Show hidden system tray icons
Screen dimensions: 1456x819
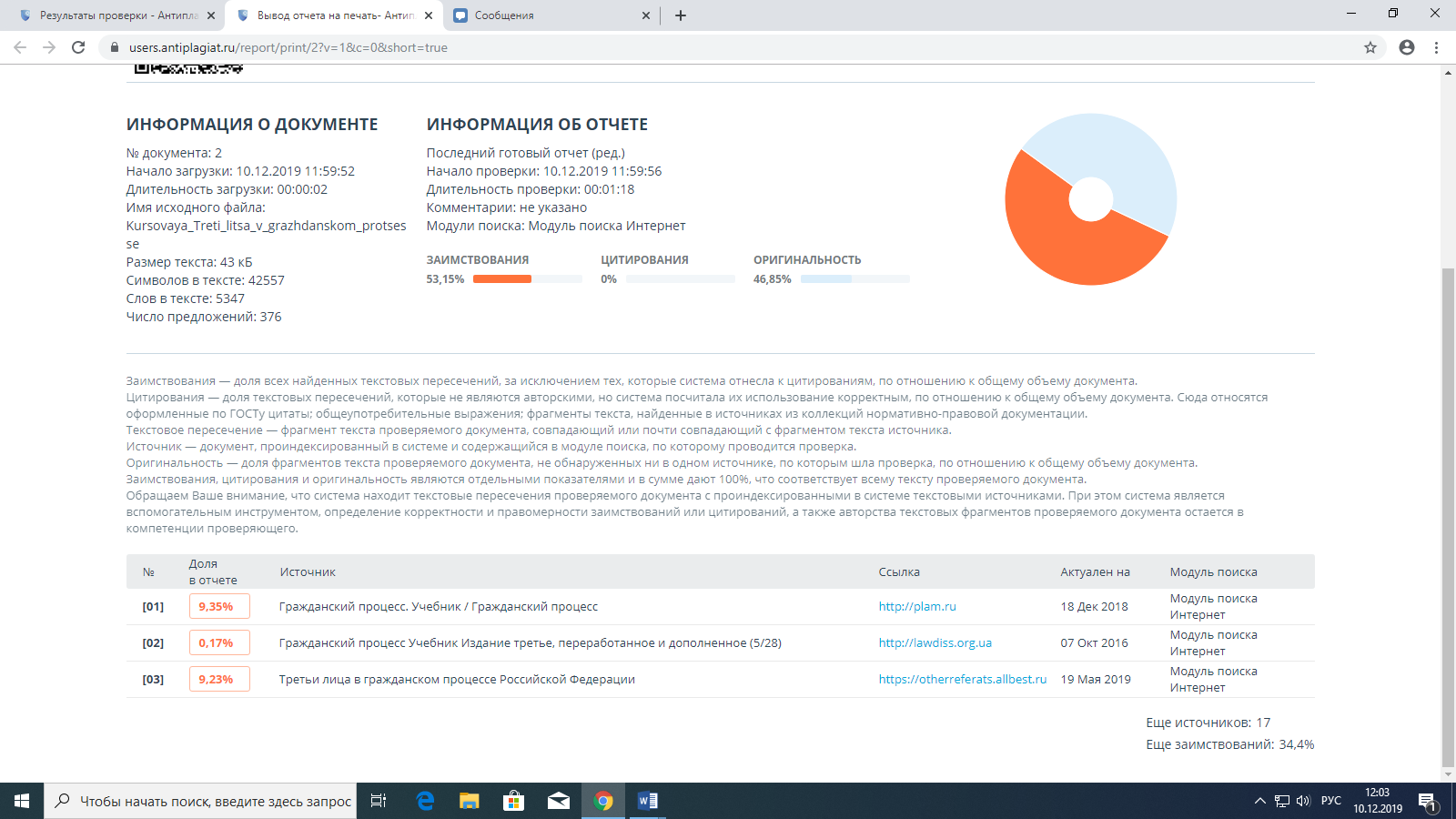1260,801
